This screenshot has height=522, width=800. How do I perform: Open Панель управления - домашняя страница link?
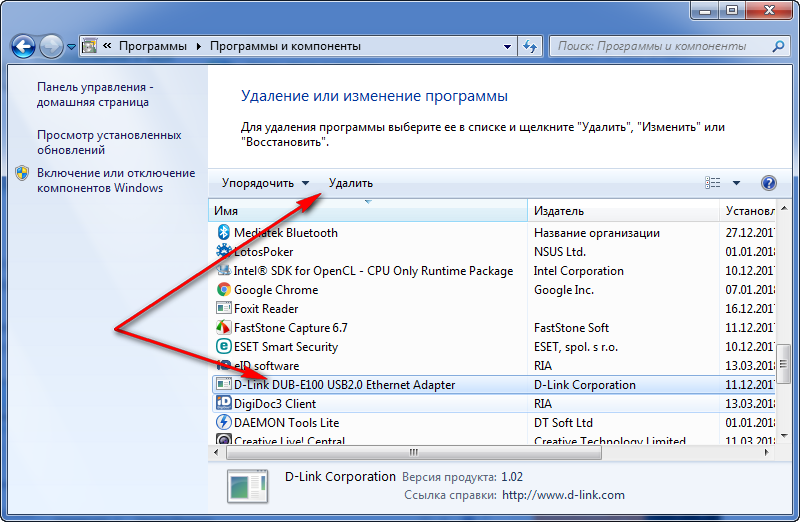pos(95,94)
